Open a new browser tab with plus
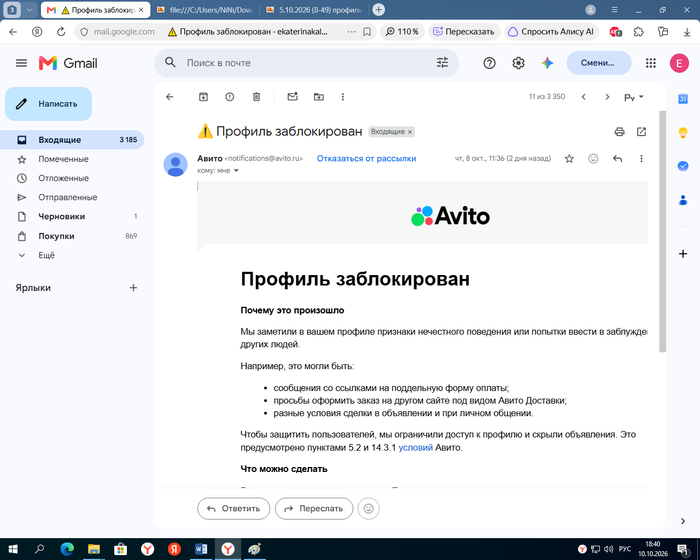 coord(379,10)
